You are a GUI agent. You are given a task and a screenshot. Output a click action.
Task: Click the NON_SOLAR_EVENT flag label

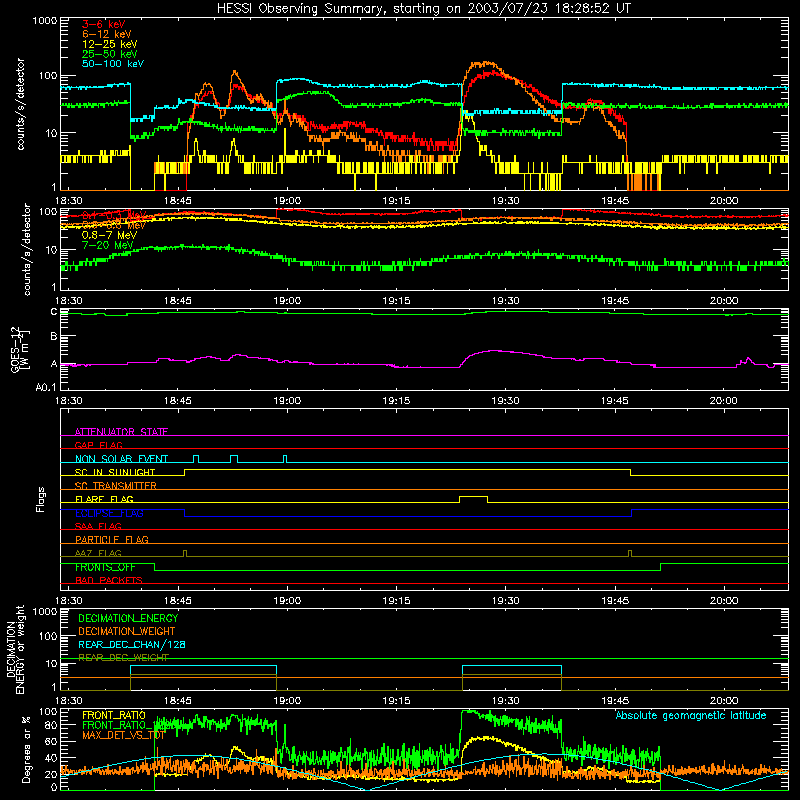pyautogui.click(x=121, y=459)
